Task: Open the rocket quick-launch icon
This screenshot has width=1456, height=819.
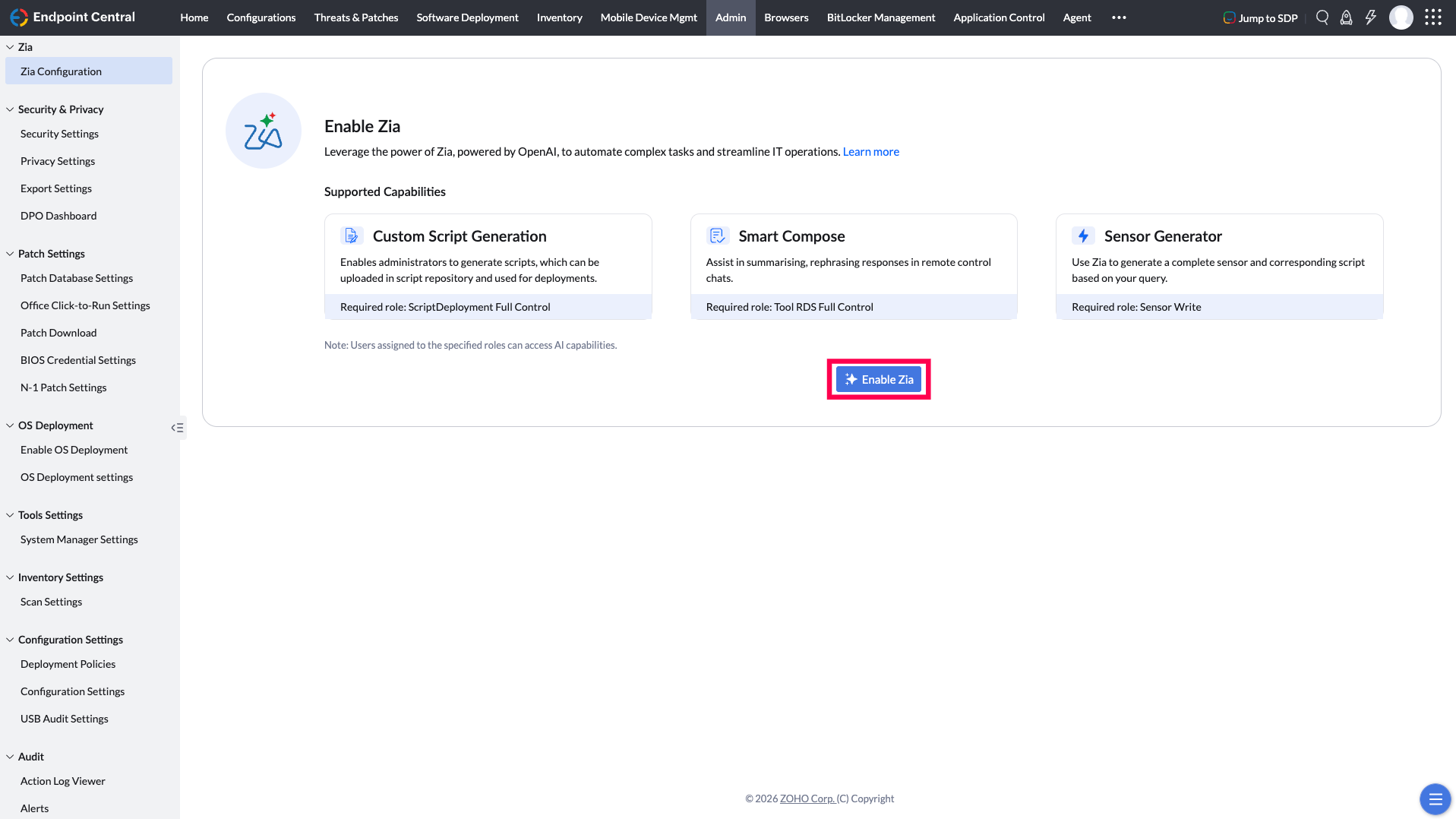Action: pyautogui.click(x=1346, y=17)
